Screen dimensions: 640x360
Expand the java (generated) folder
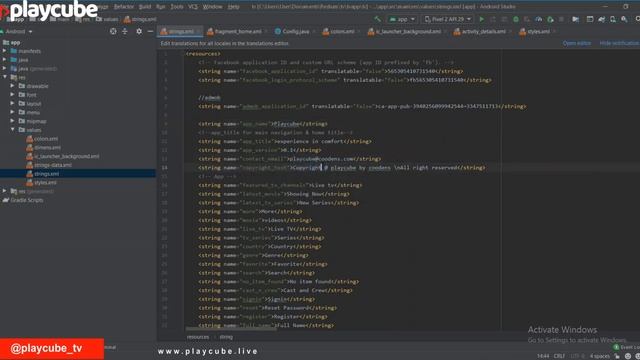point(4,69)
